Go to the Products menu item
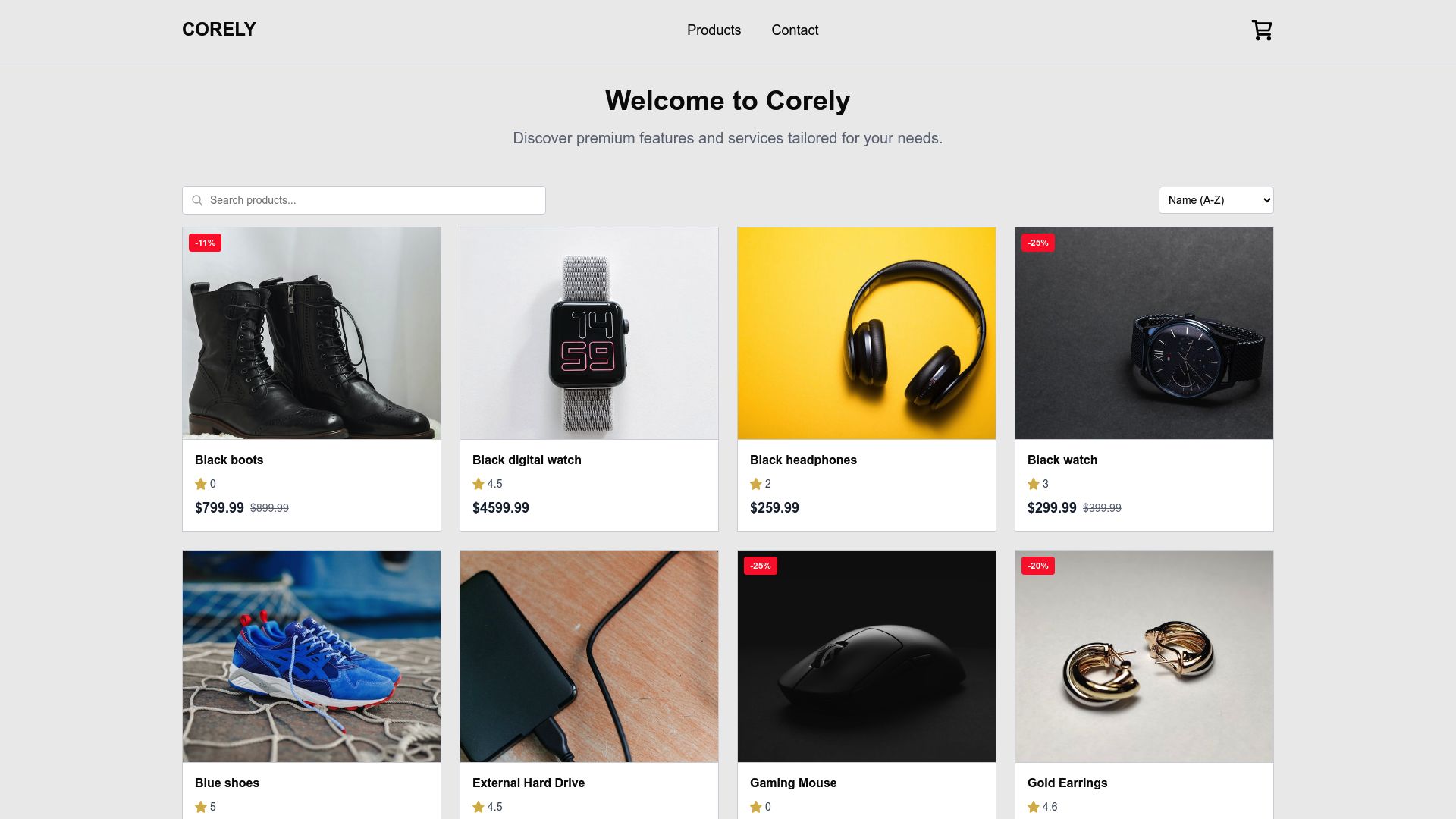1456x819 pixels. [x=714, y=30]
